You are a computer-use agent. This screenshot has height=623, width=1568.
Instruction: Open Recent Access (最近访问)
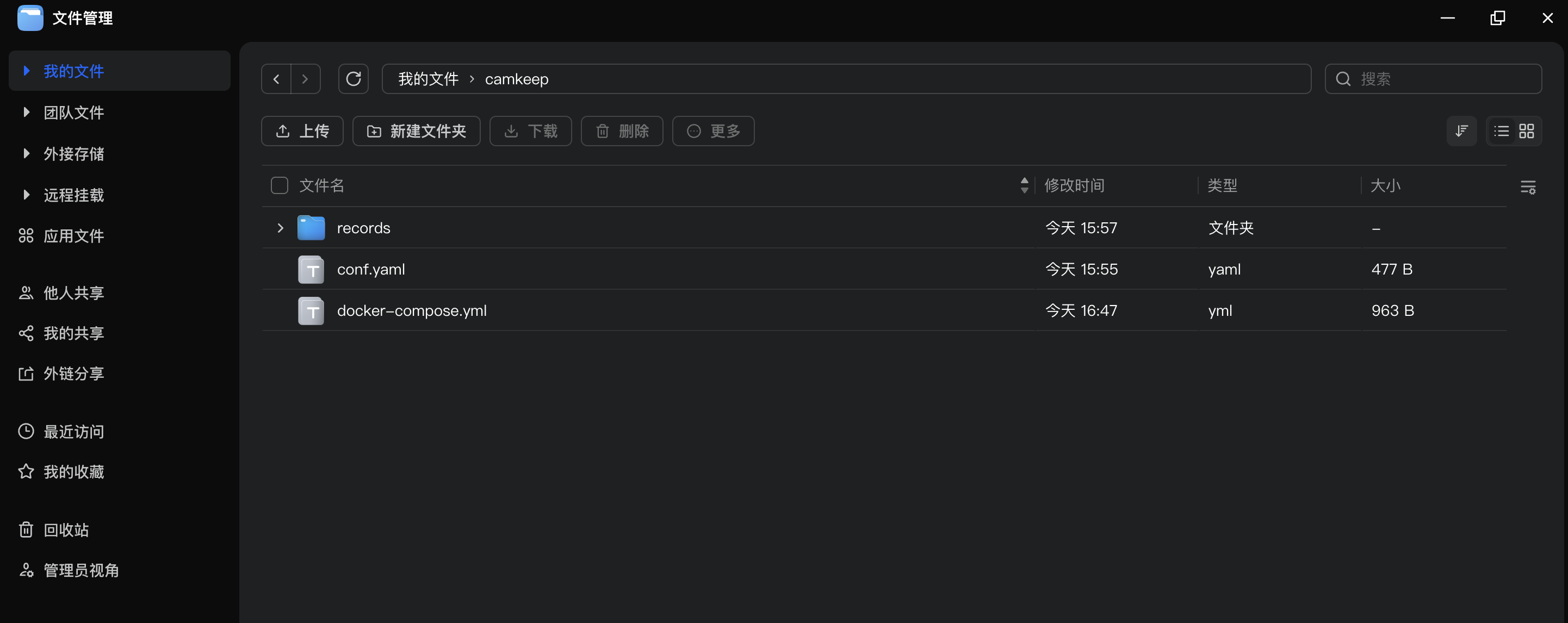pyautogui.click(x=73, y=431)
